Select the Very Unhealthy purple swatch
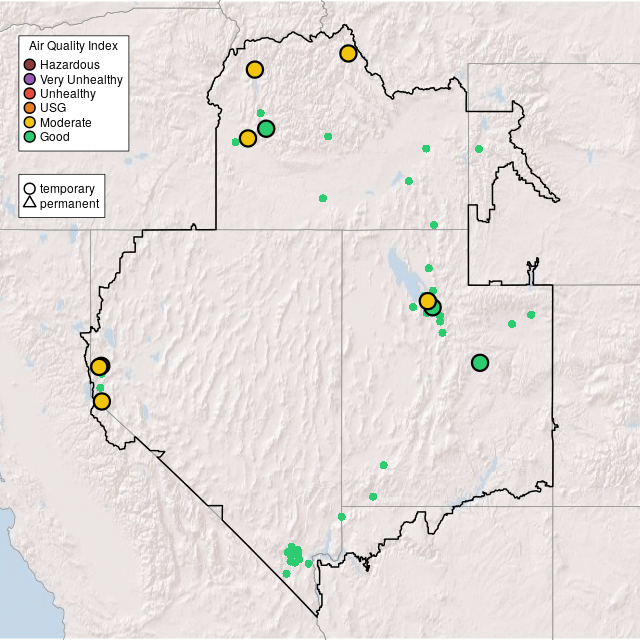Screen dimensions: 640x640 coord(30,79)
